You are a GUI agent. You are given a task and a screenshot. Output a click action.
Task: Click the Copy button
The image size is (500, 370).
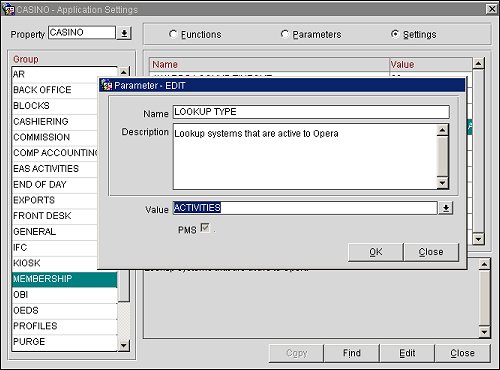click(296, 353)
